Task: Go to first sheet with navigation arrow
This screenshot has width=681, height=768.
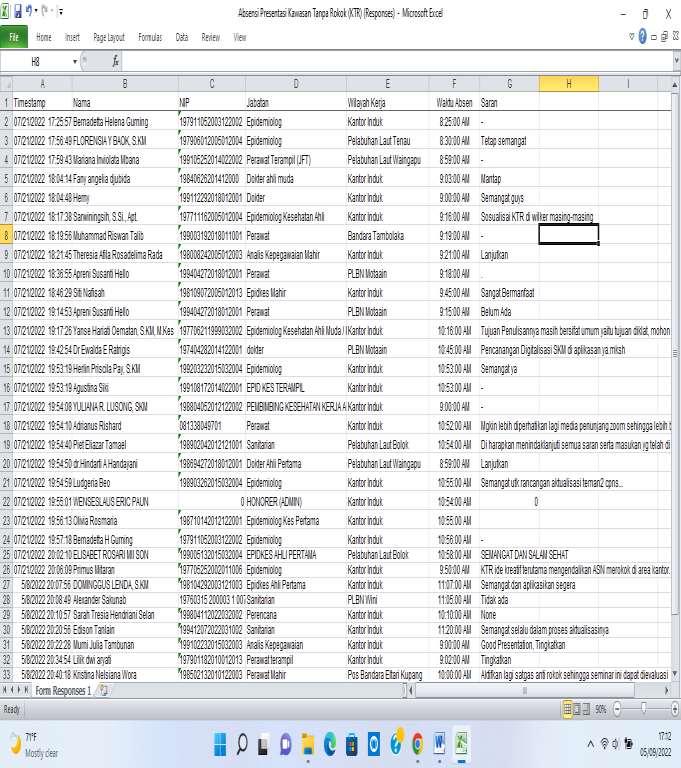Action: tap(4, 690)
